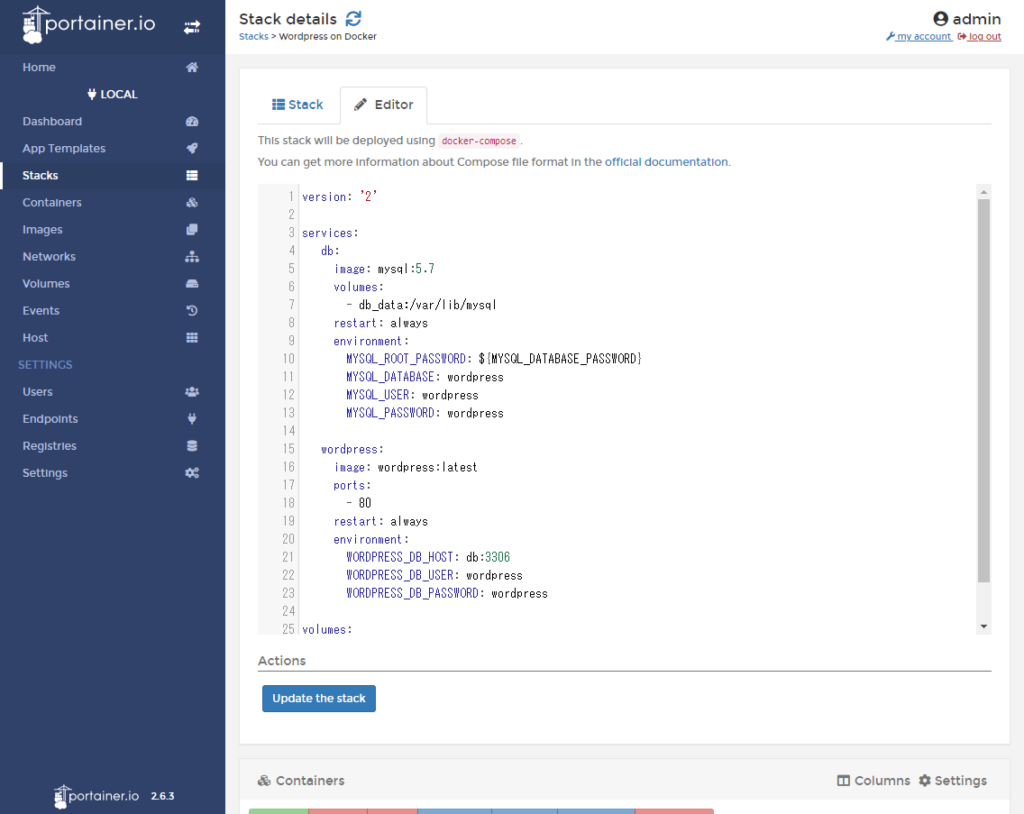Click the line number 15 in the gutter
Image resolution: width=1024 pixels, height=814 pixels.
tap(289, 449)
